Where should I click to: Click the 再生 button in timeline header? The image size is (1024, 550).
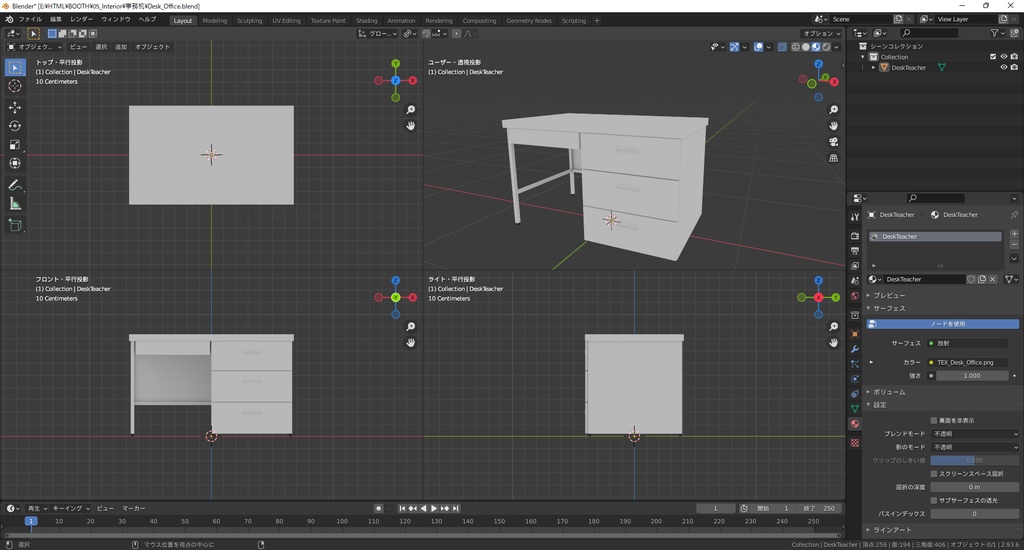34,508
